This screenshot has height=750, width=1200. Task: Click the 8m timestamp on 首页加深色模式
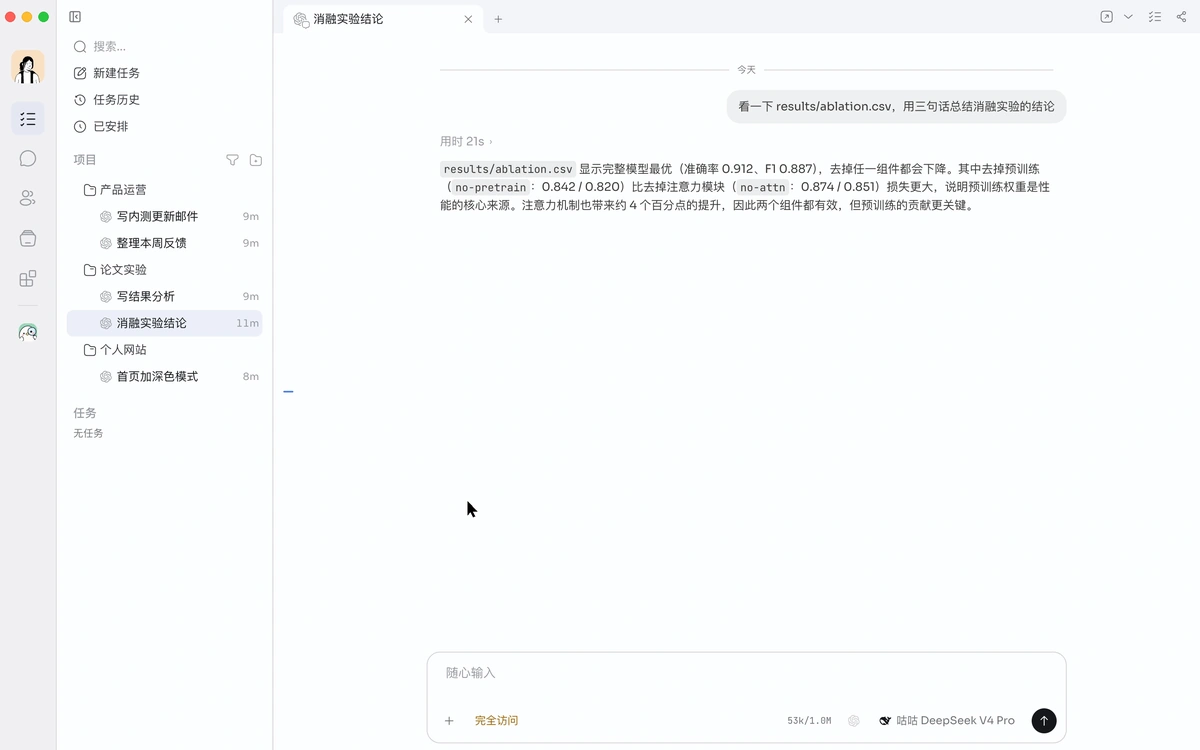(x=251, y=377)
